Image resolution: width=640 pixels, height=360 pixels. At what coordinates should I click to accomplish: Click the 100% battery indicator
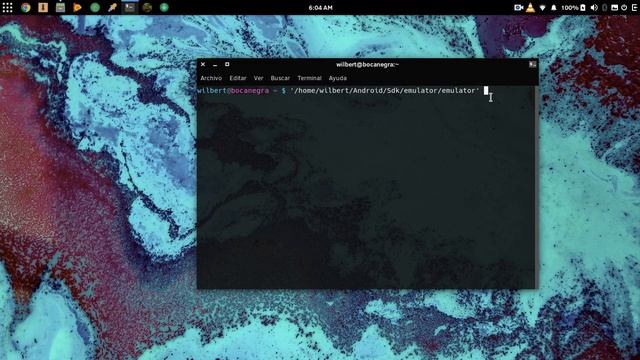click(x=573, y=8)
